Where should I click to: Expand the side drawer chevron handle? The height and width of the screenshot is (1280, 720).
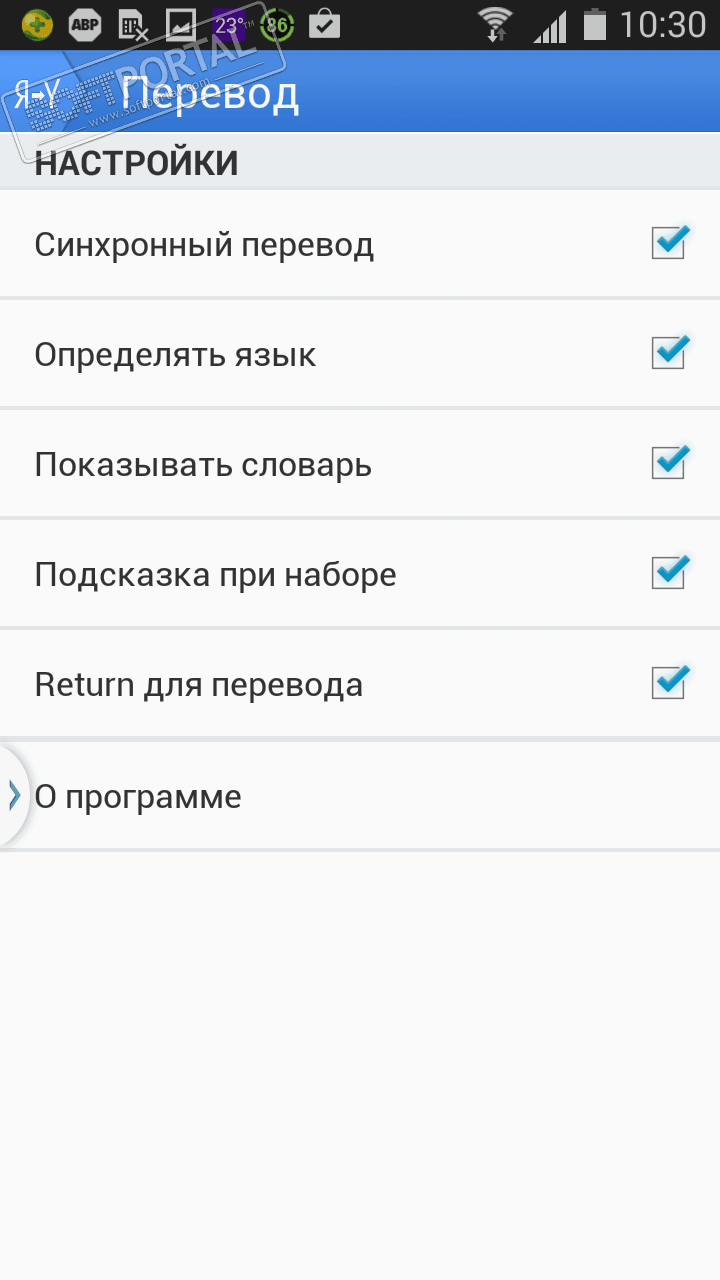coord(13,795)
